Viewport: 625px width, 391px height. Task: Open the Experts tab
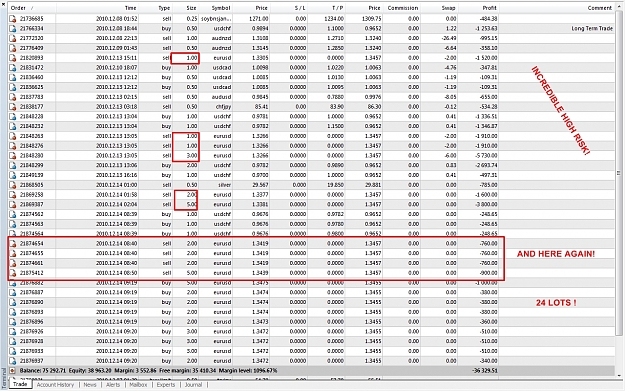pos(166,385)
